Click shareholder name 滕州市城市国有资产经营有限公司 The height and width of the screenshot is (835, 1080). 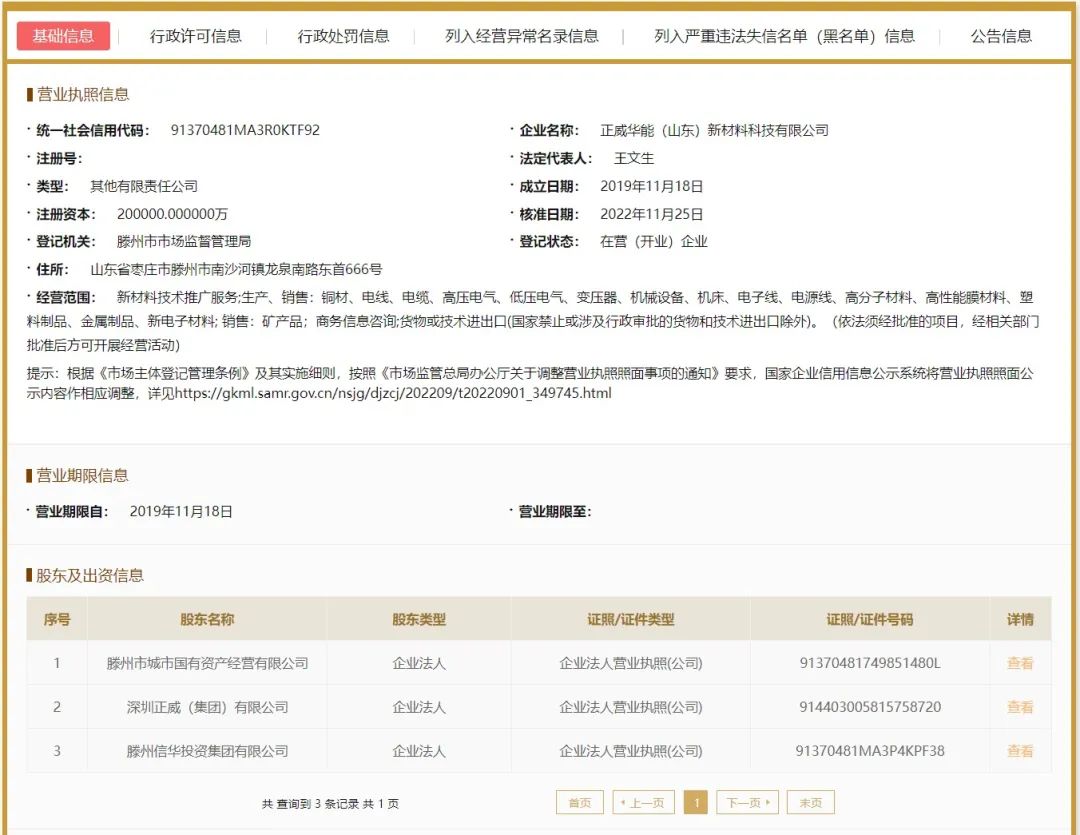click(x=207, y=663)
